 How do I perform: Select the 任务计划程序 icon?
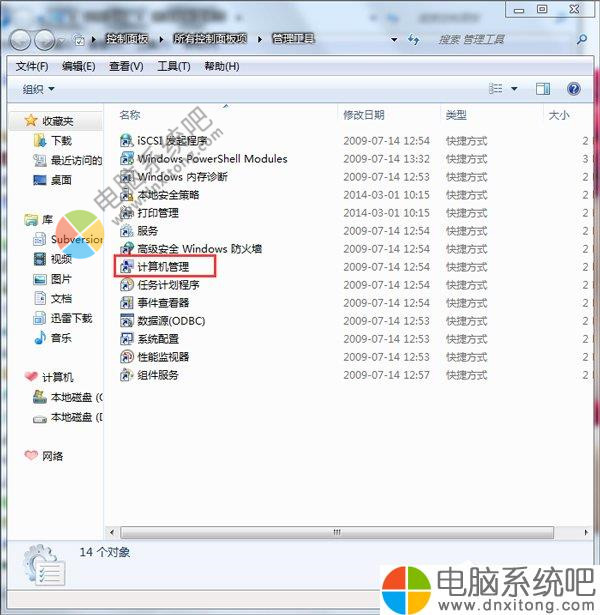[127, 285]
